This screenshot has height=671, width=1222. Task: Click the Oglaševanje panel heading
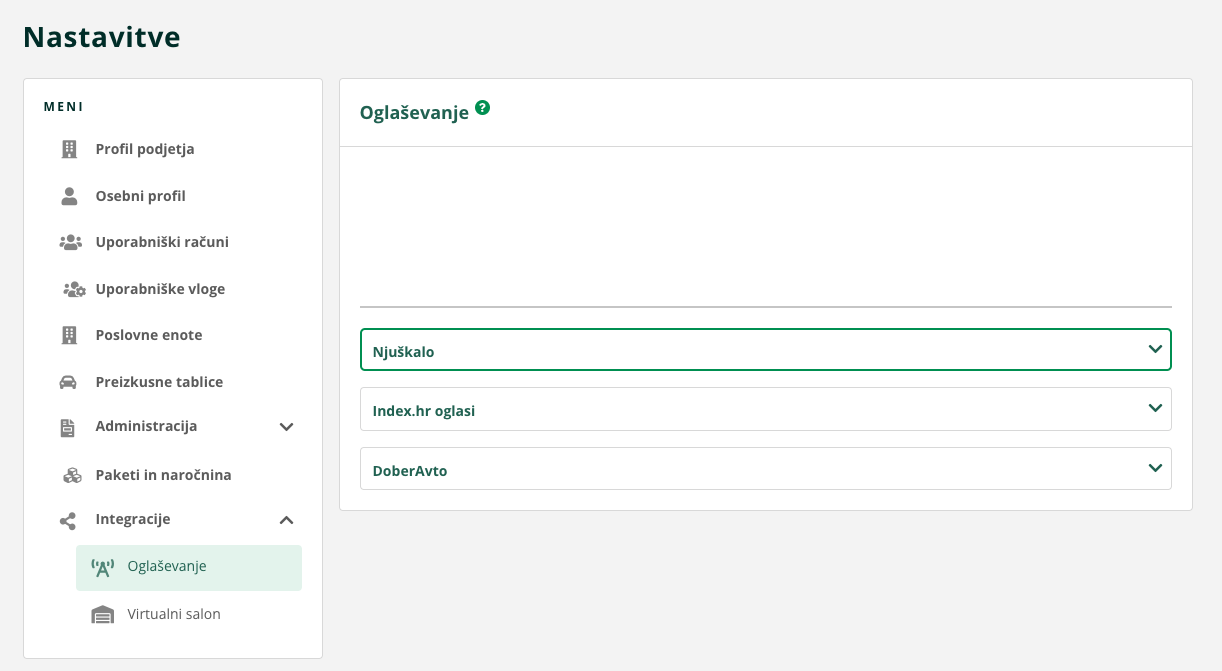click(x=414, y=114)
